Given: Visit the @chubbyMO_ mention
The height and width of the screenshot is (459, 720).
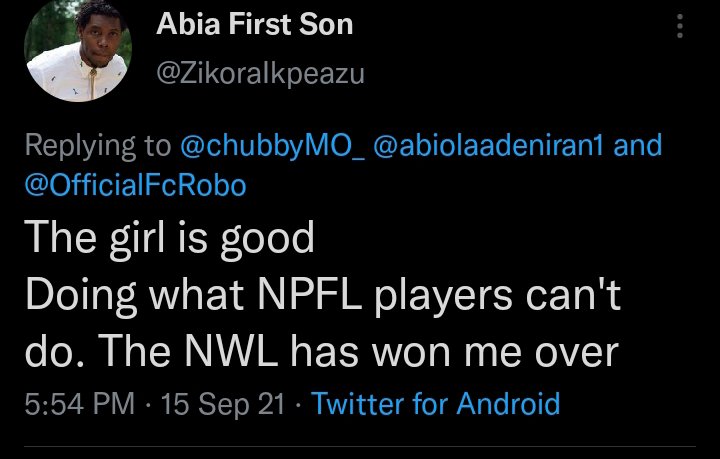Looking at the screenshot, I should [272, 146].
